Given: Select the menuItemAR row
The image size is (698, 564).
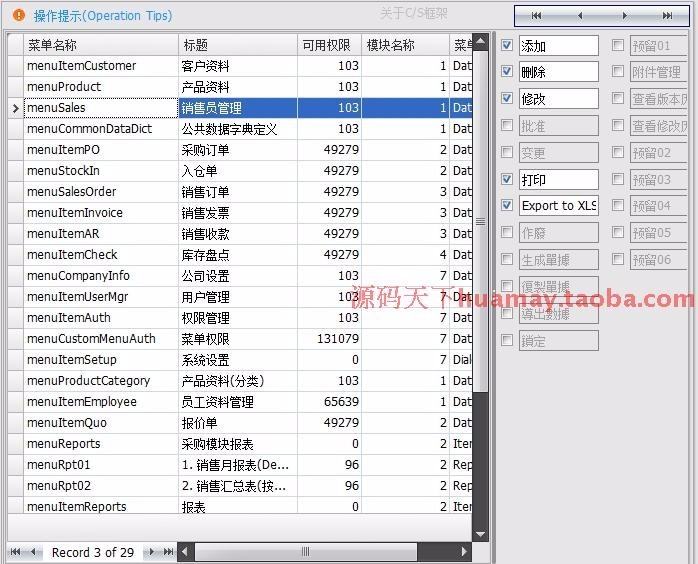Looking at the screenshot, I should click(x=240, y=234).
